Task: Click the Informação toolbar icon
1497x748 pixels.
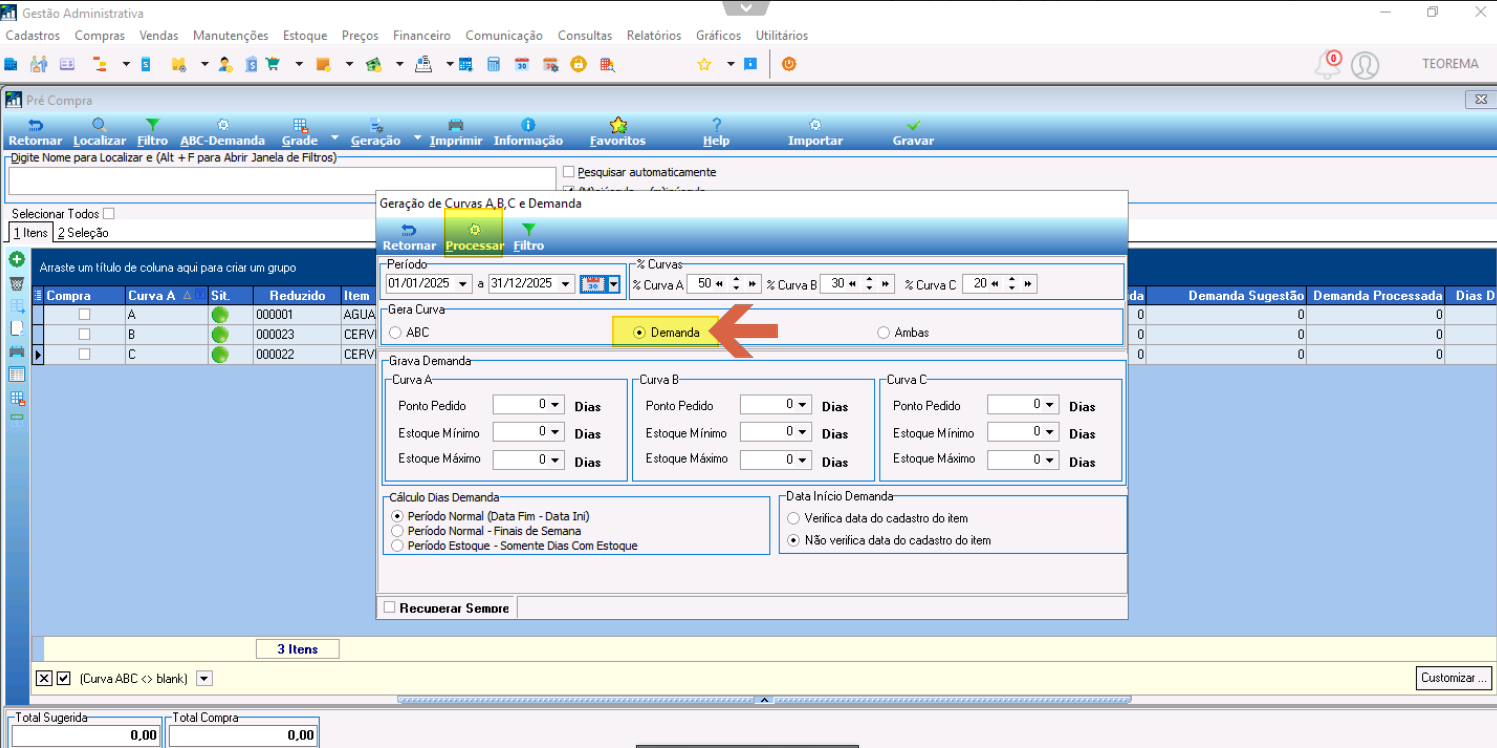Action: coord(528,125)
